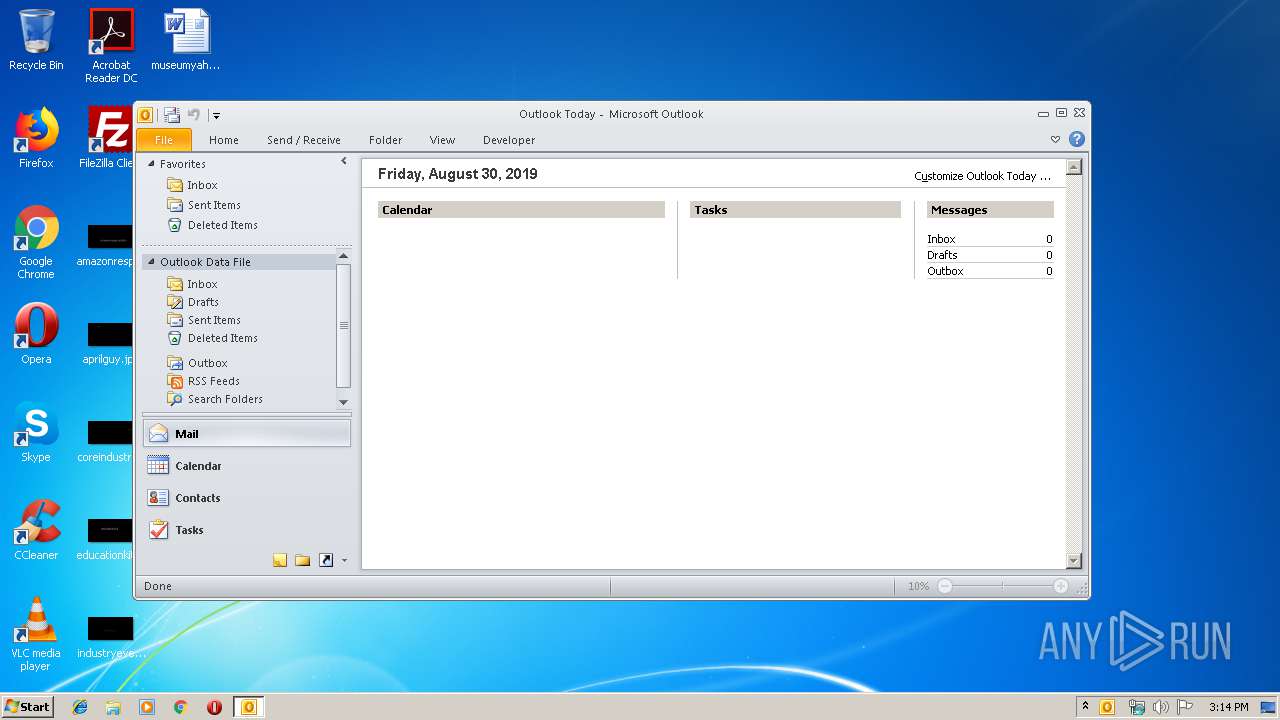The image size is (1280, 720).
Task: Click the Calendar section header
Action: pyautogui.click(x=521, y=210)
